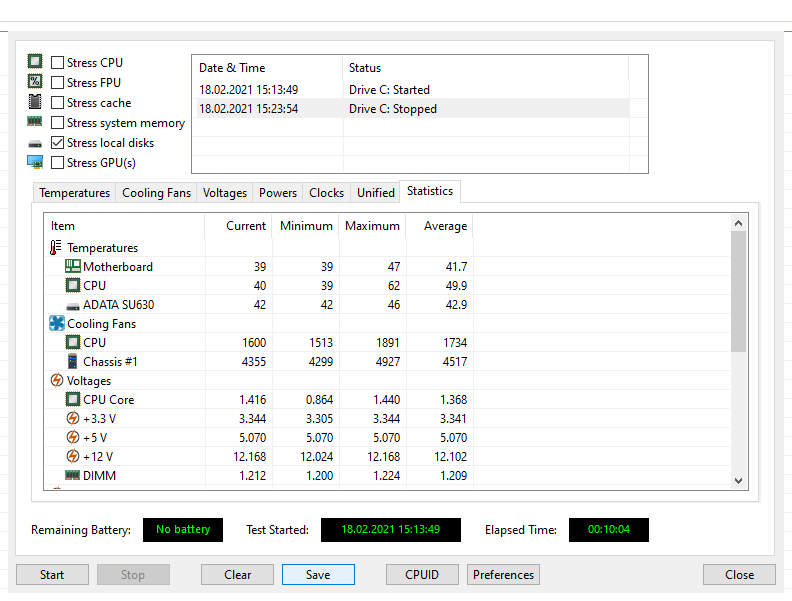
Task: Select the 'Drive C: Stopped' log entry
Action: (x=393, y=109)
